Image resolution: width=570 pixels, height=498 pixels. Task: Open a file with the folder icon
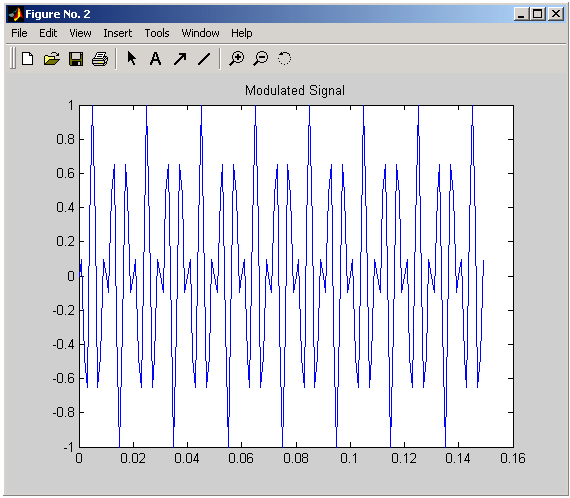(x=52, y=59)
